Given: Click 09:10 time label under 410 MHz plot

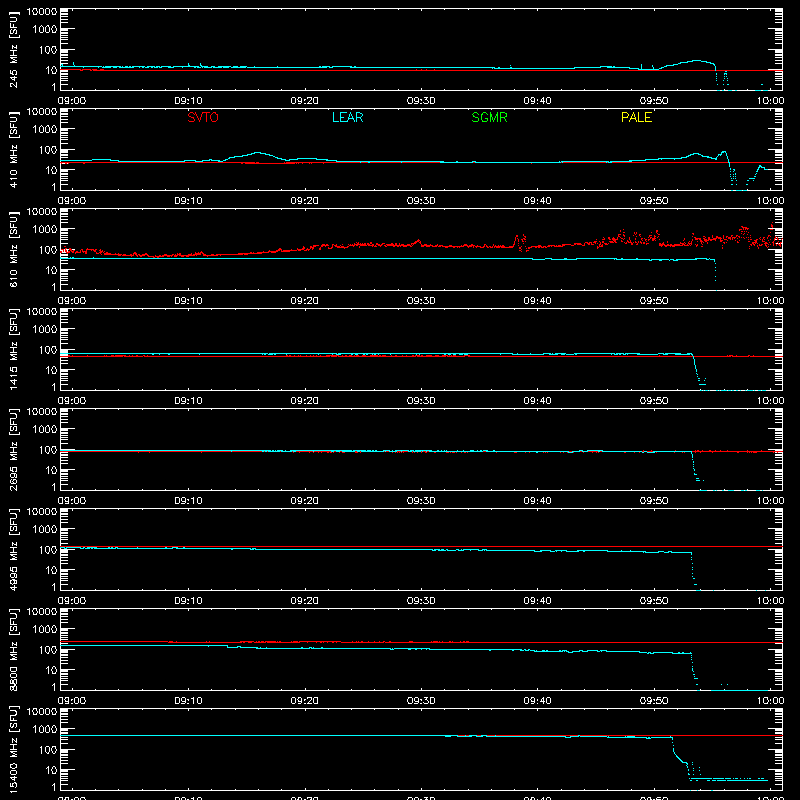Looking at the screenshot, I should click(x=188, y=201).
